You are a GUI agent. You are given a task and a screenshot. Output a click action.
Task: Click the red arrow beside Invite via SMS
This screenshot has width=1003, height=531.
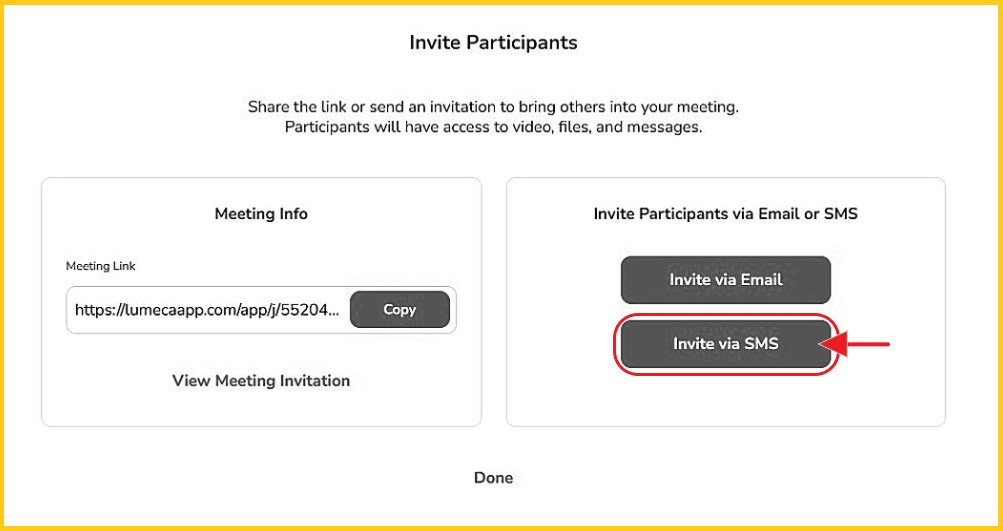pyautogui.click(x=862, y=345)
